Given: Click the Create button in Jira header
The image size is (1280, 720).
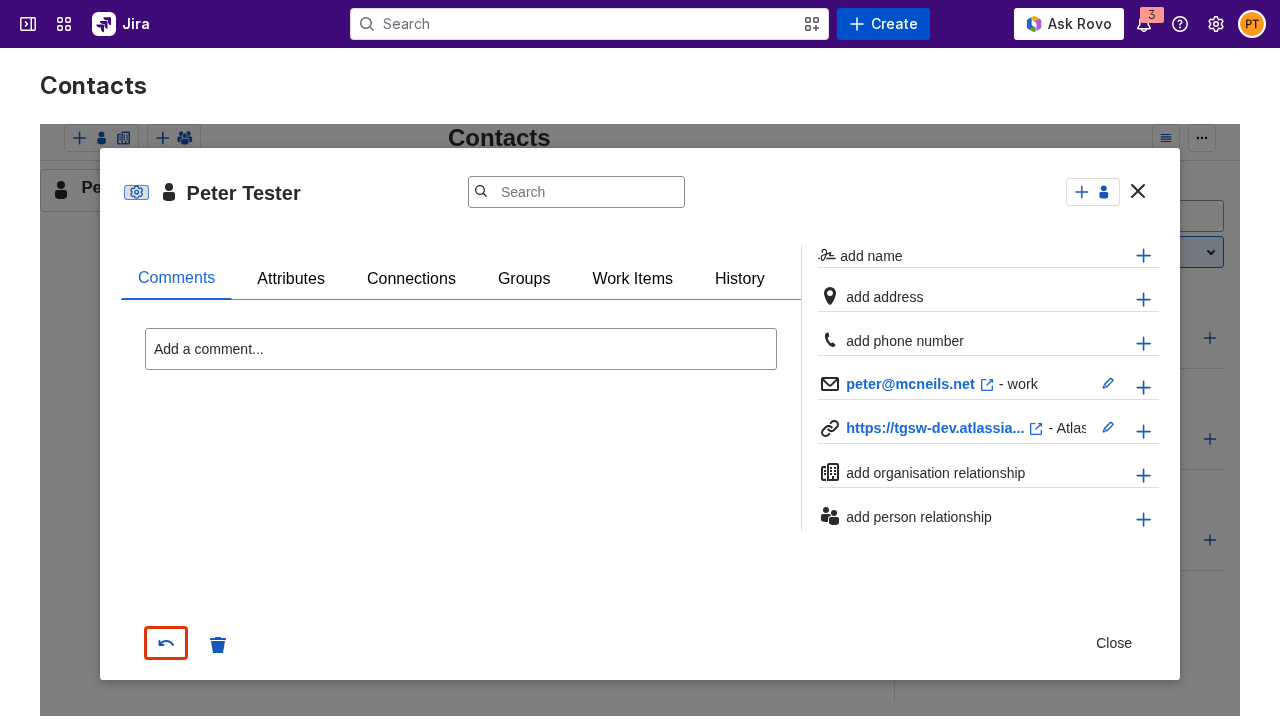Looking at the screenshot, I should tap(883, 24).
